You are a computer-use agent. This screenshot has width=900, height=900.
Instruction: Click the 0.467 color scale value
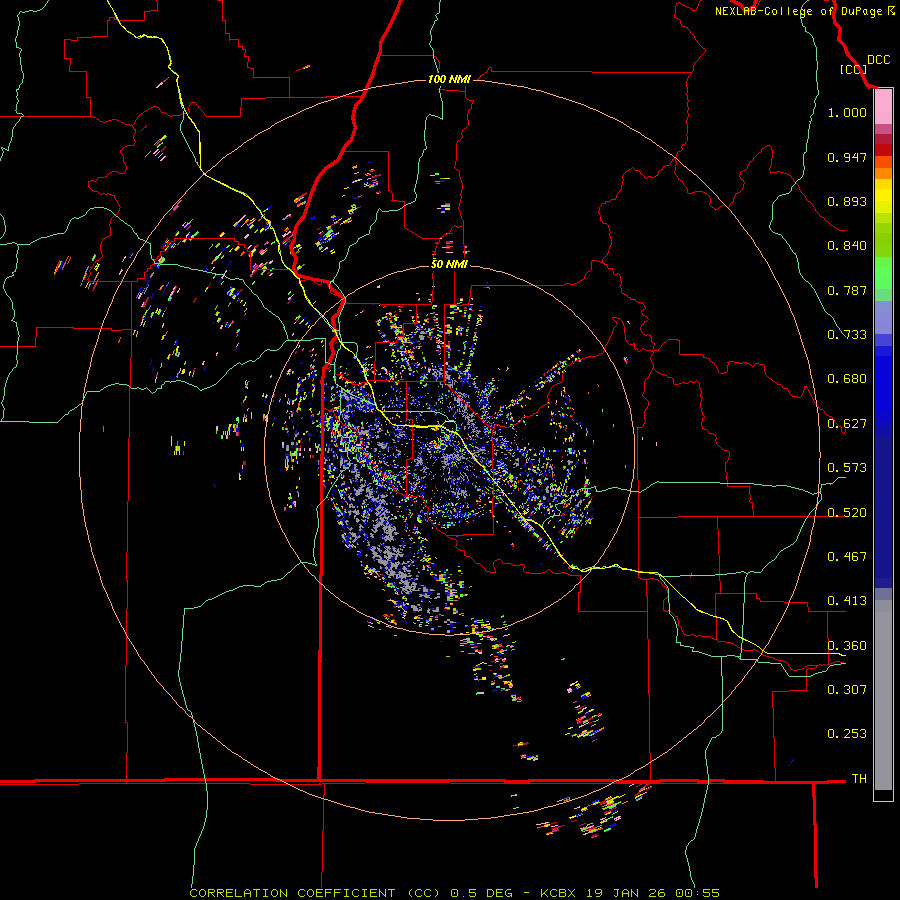tap(847, 557)
